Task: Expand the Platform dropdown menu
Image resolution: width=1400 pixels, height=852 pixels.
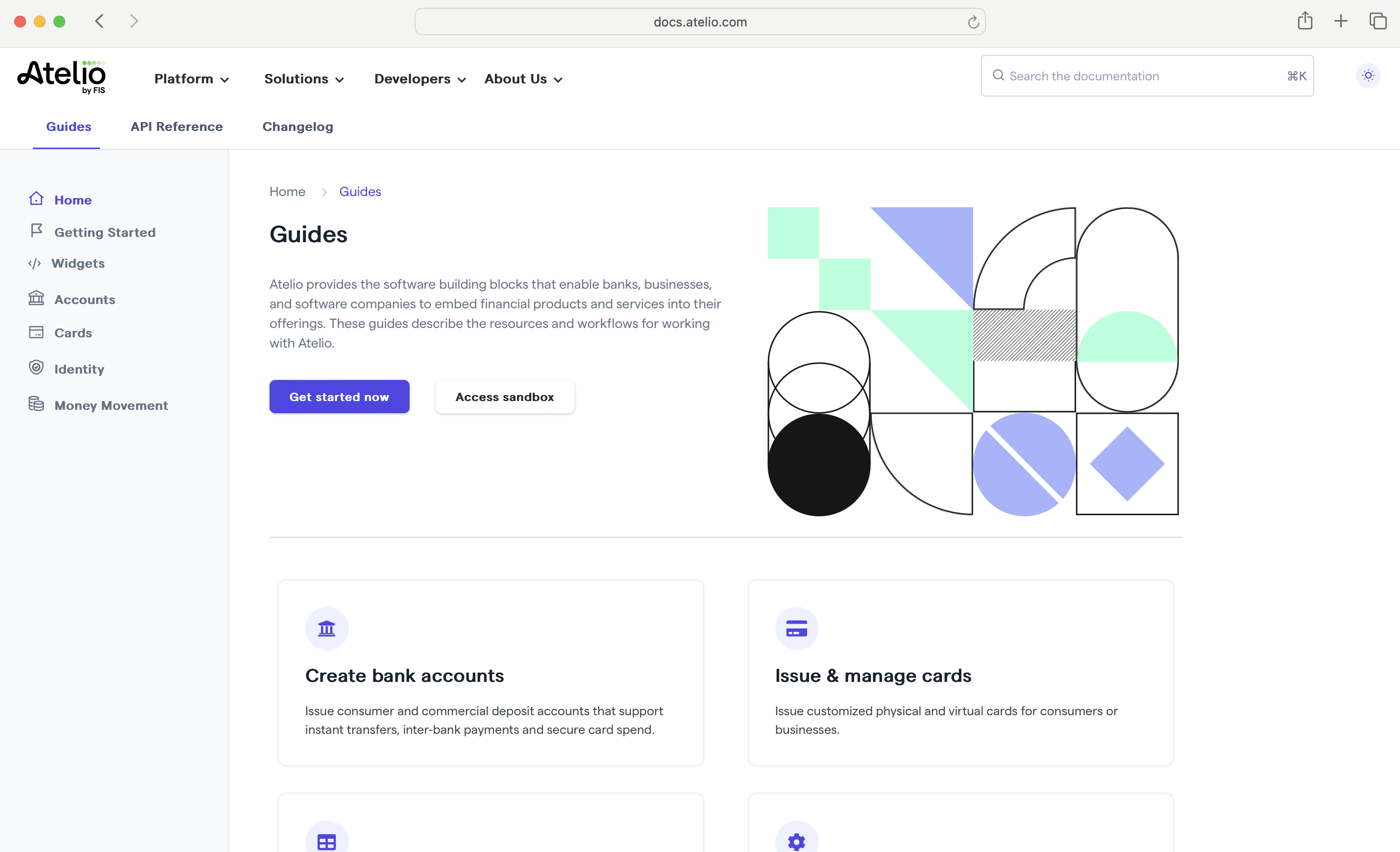Action: 192,79
